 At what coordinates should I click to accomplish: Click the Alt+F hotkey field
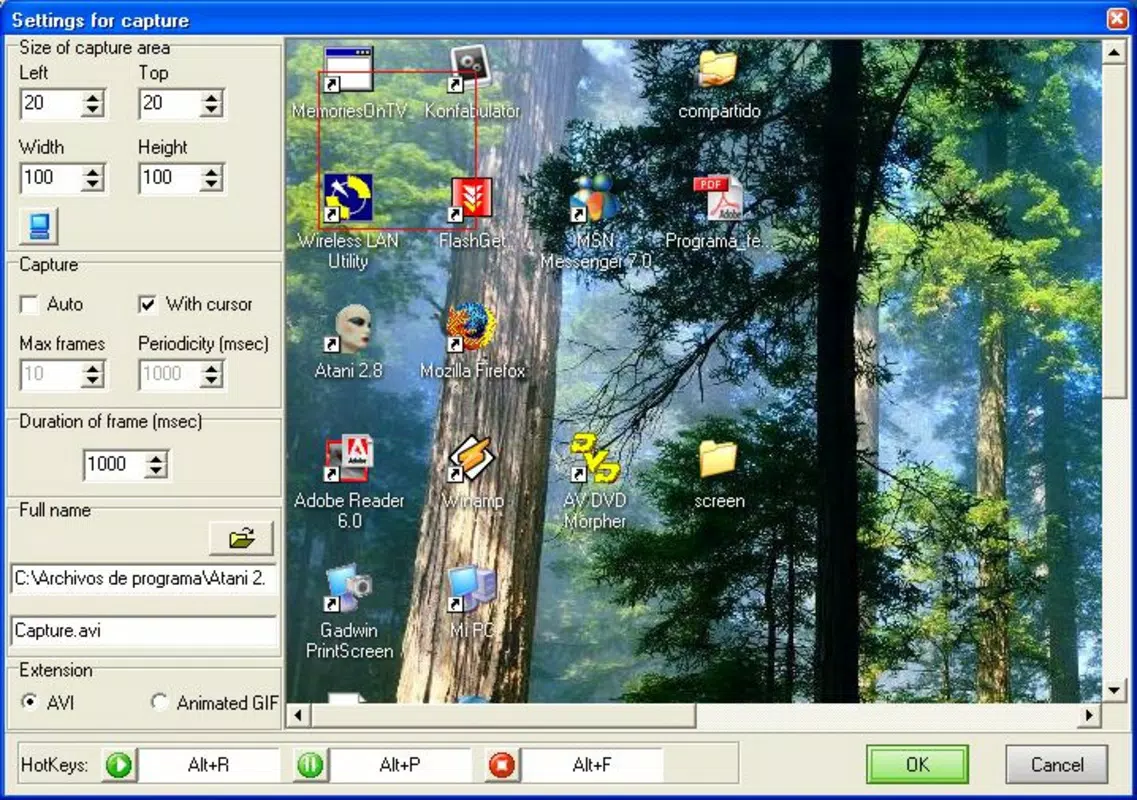(592, 764)
